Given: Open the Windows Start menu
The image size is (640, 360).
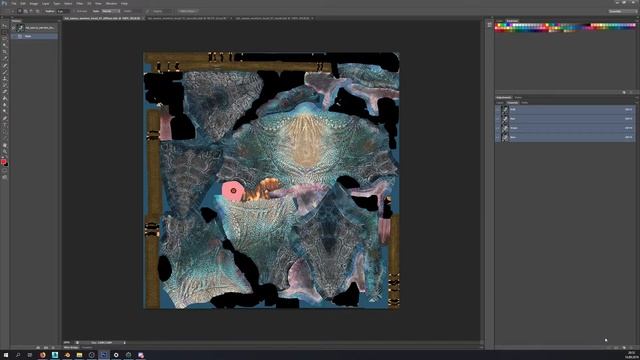Looking at the screenshot, I should pos(6,355).
